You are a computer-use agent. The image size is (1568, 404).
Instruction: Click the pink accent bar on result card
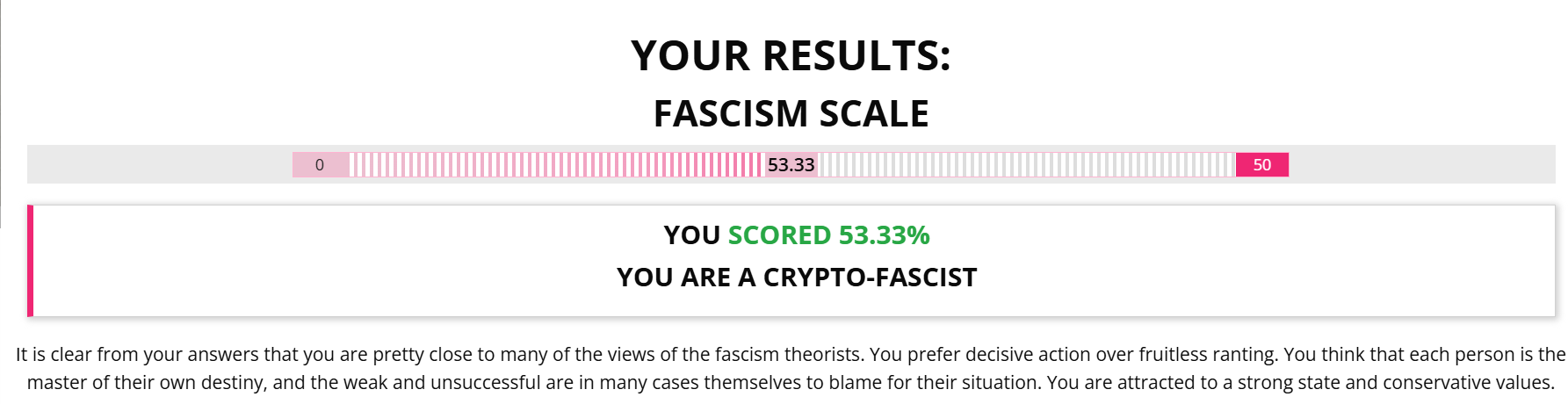point(31,261)
